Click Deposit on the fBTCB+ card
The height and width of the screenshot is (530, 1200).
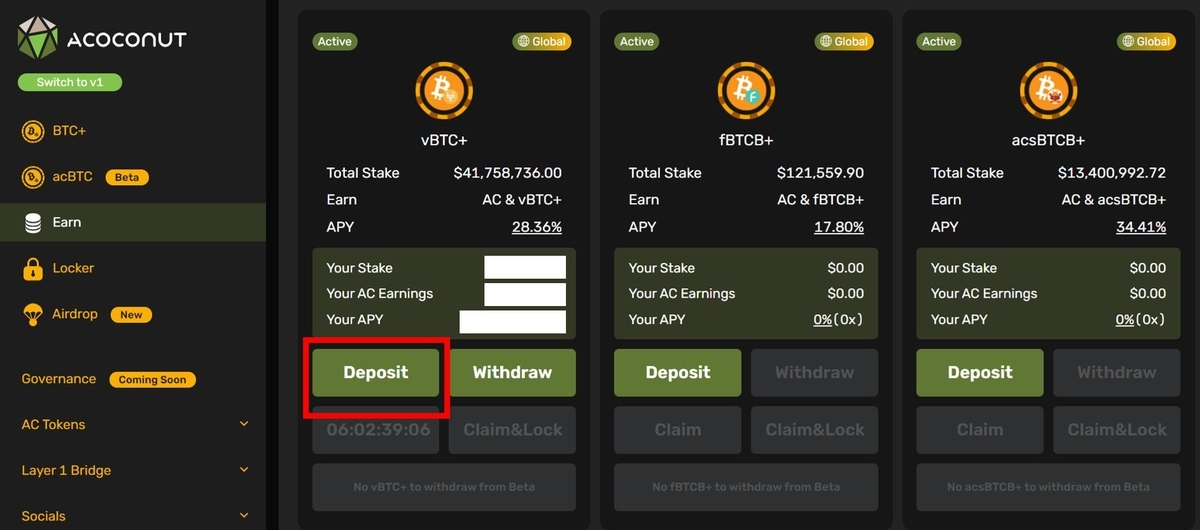(x=678, y=373)
